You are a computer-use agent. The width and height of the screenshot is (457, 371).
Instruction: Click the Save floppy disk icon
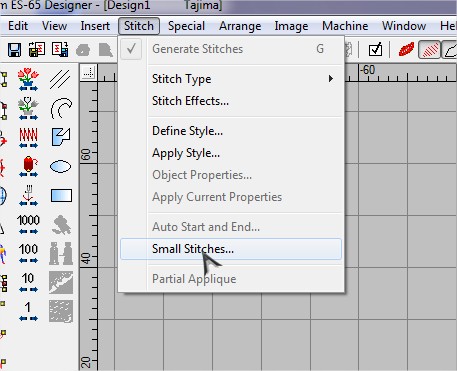point(14,50)
